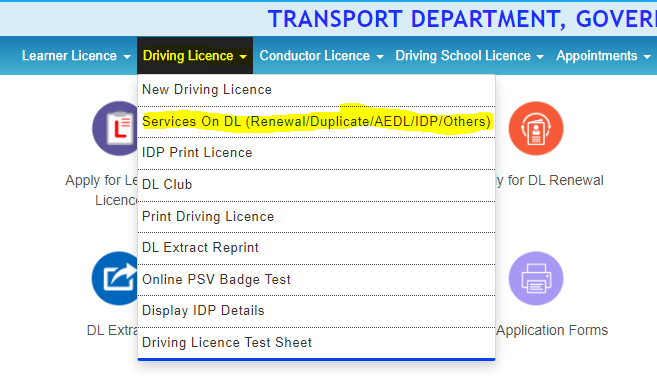Image resolution: width=657 pixels, height=387 pixels.
Task: Click the Transport Department header title
Action: [462, 19]
